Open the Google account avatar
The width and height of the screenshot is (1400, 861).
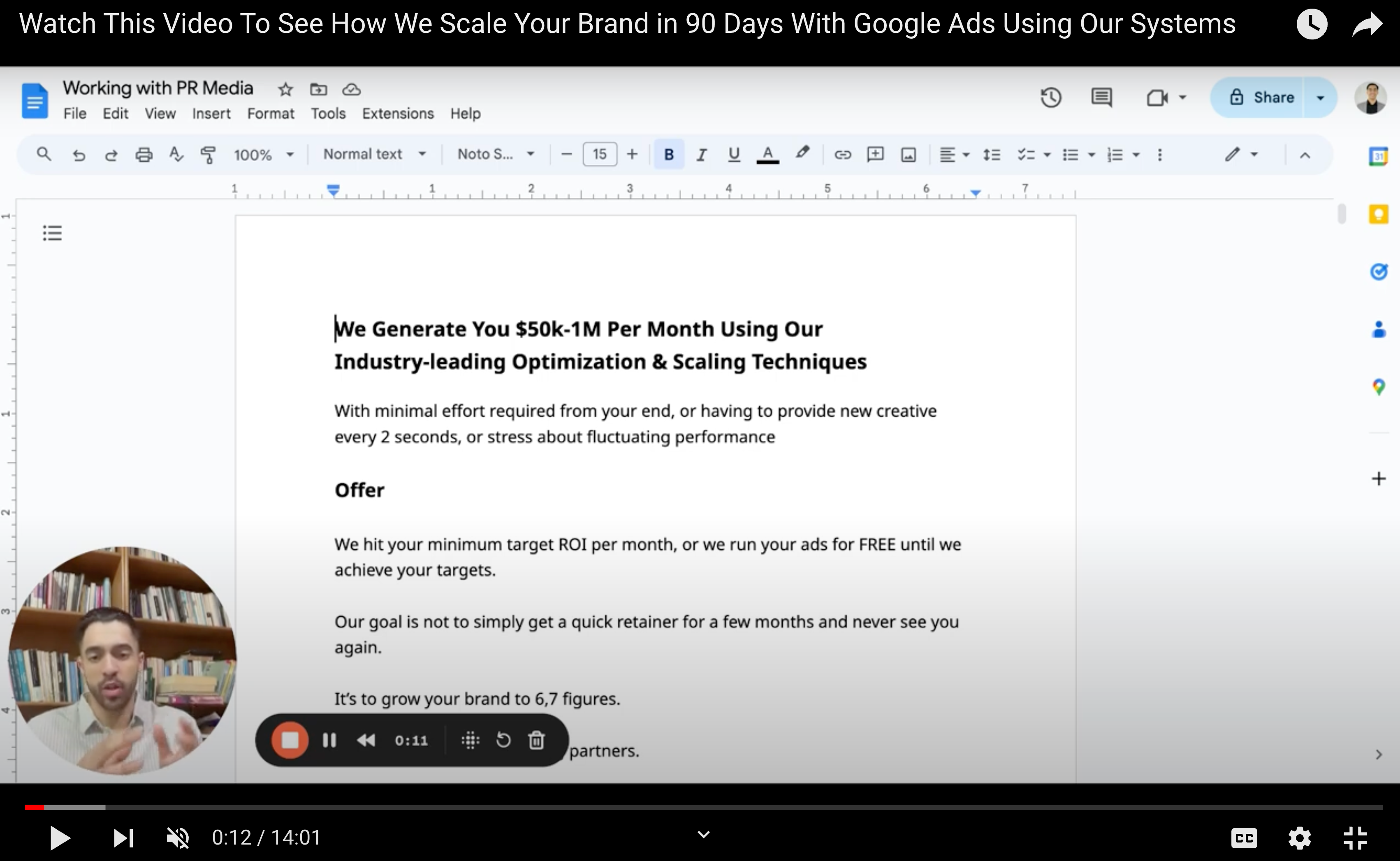[x=1370, y=97]
